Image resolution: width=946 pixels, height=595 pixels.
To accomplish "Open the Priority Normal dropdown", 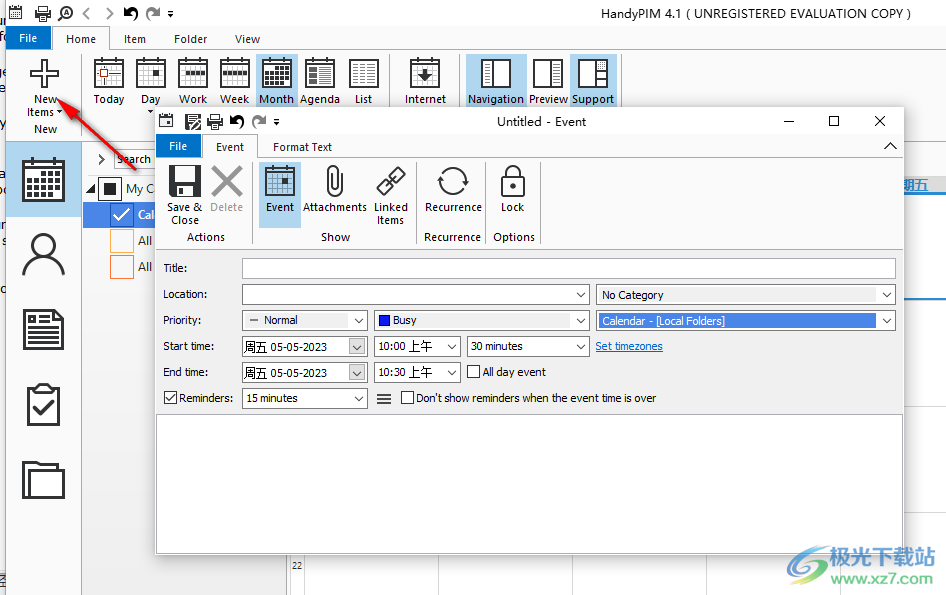I will tap(358, 320).
